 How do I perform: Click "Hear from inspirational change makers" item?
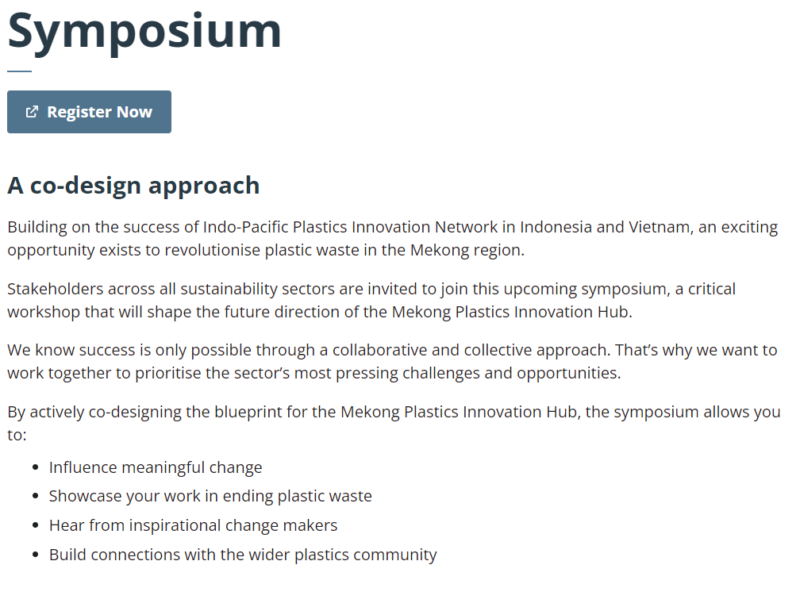tap(193, 525)
